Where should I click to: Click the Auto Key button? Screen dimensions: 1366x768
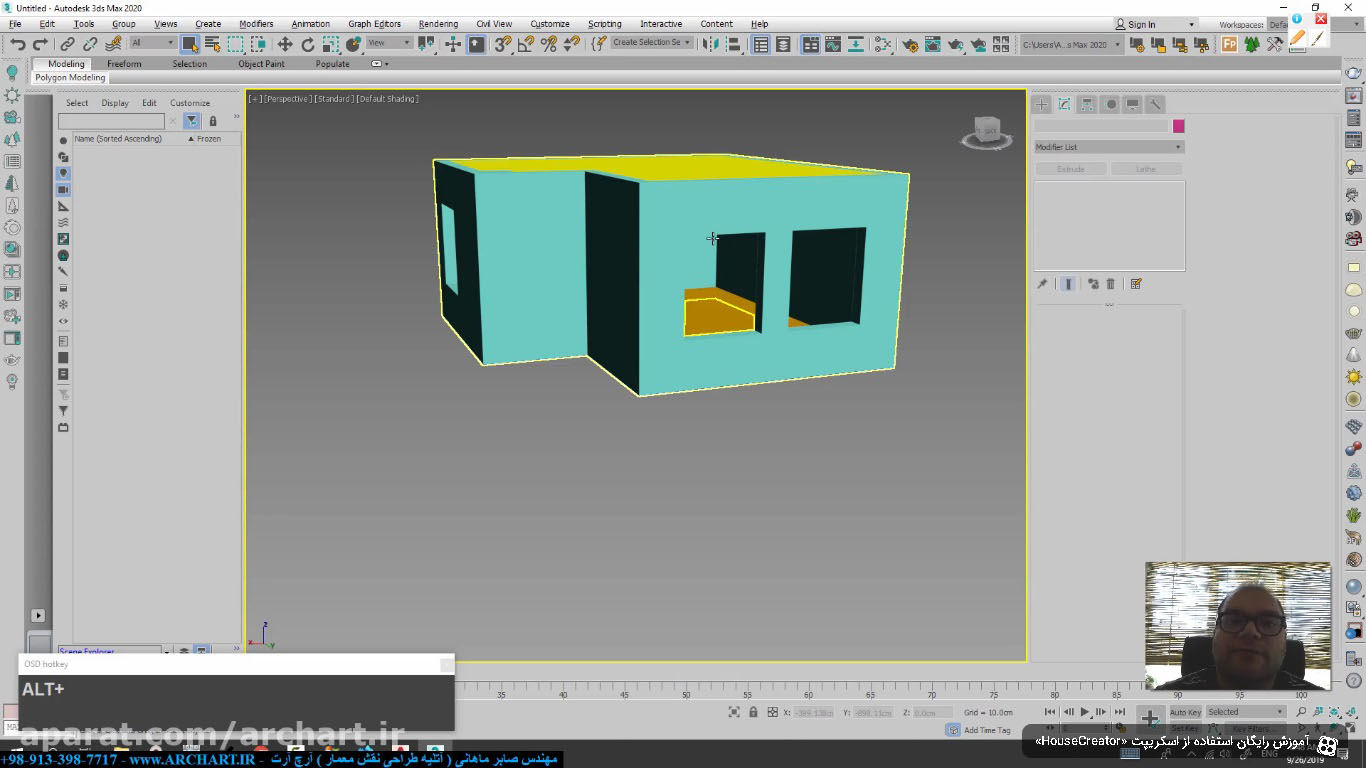(x=1185, y=712)
